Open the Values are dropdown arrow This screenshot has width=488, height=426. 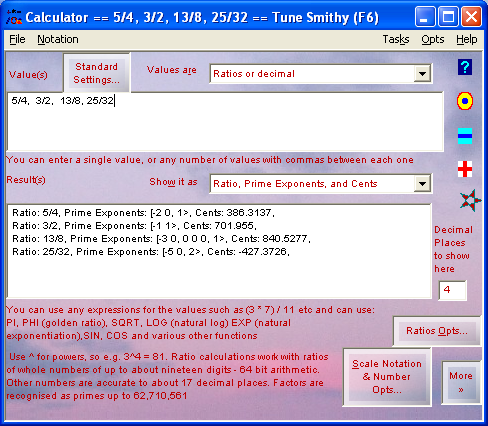tap(422, 74)
